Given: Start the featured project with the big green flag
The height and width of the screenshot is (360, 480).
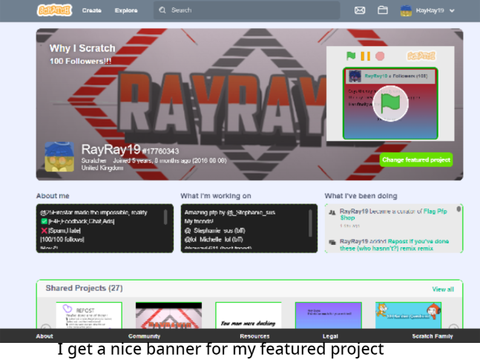Looking at the screenshot, I should pyautogui.click(x=390, y=104).
